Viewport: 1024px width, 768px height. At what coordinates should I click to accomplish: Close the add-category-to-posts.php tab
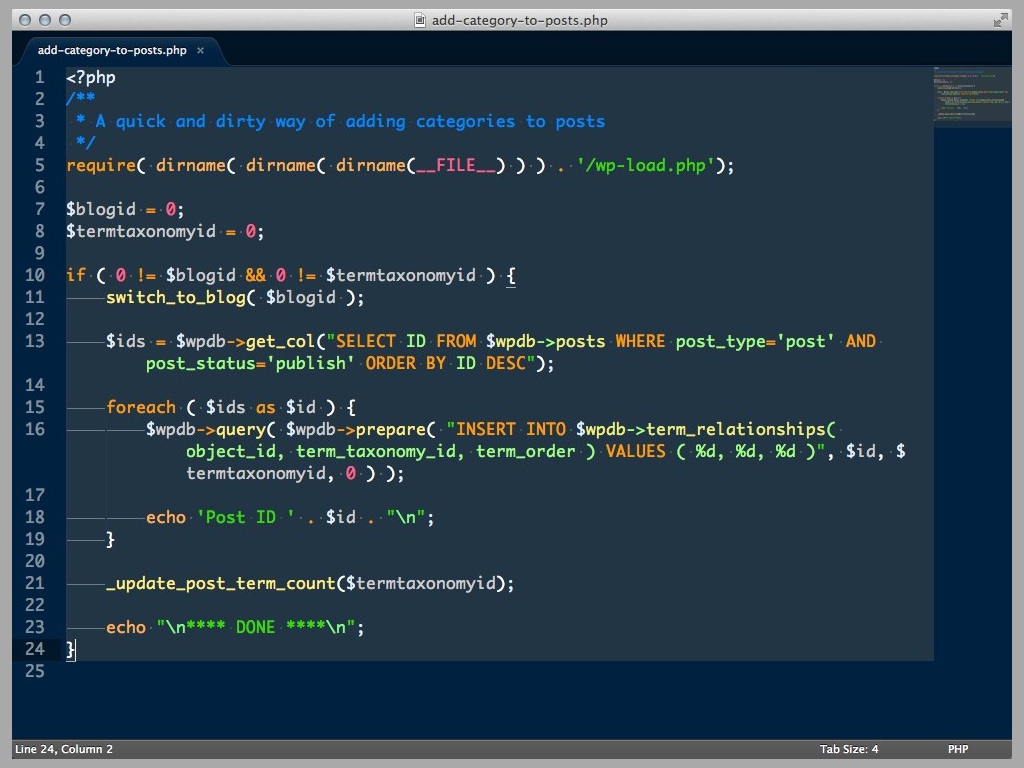point(200,50)
